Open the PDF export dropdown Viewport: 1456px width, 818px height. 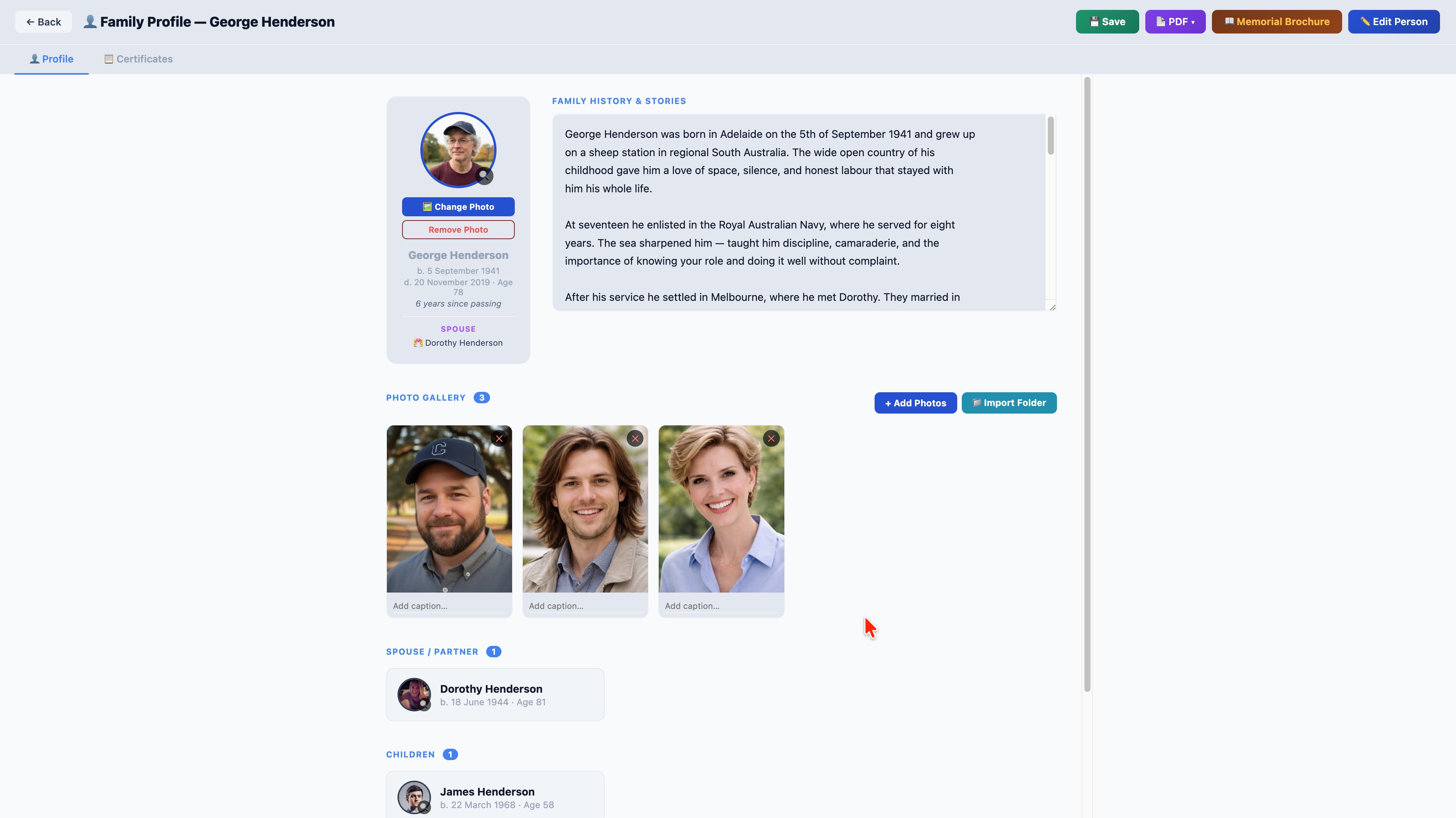click(1175, 21)
